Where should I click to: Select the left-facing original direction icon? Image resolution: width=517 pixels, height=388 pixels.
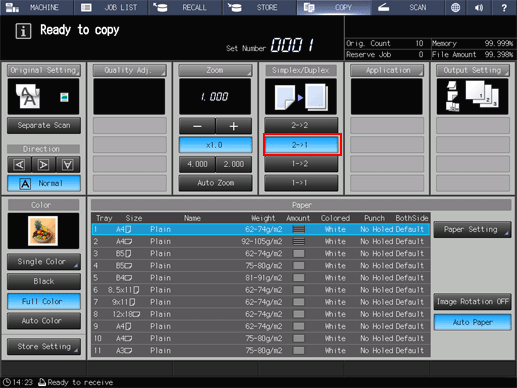20,164
